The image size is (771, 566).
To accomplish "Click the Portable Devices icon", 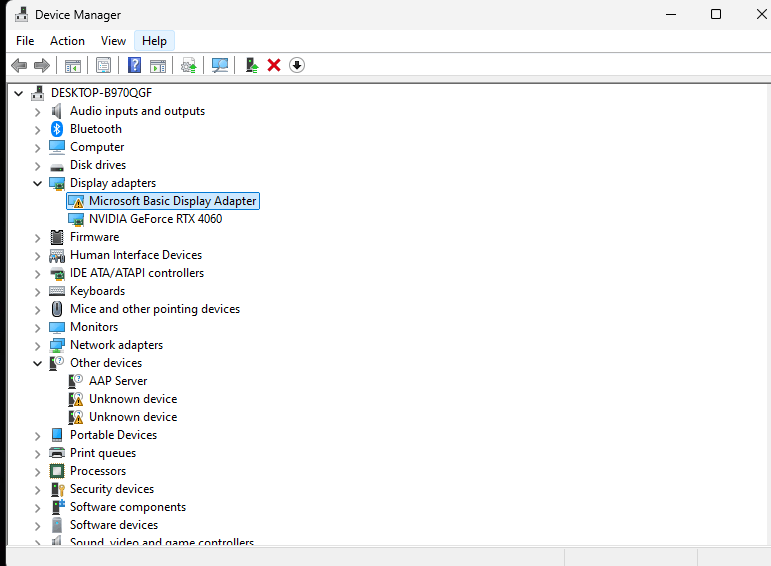I will tap(57, 435).
